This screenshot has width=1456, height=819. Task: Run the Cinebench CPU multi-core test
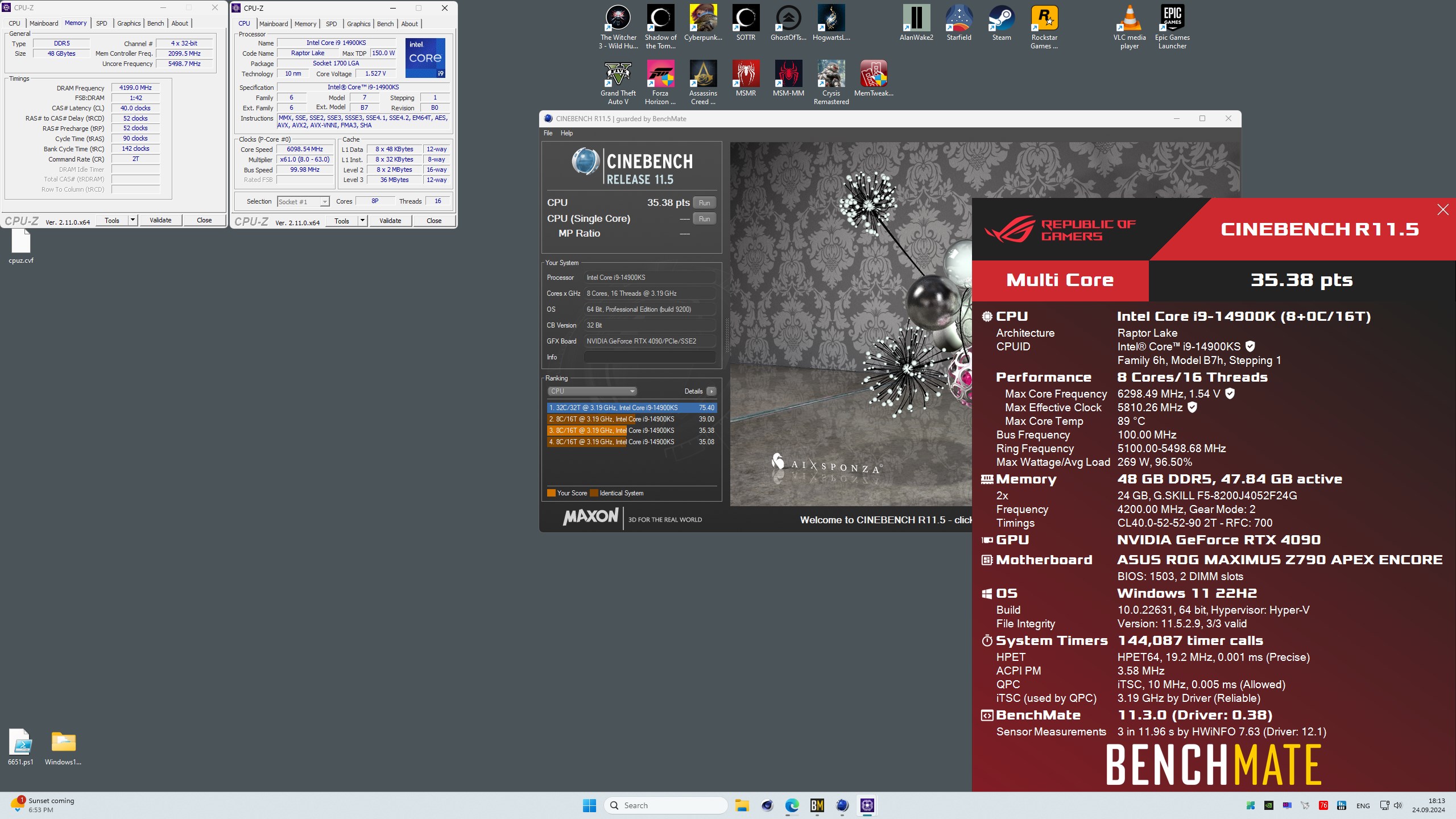pos(704,203)
